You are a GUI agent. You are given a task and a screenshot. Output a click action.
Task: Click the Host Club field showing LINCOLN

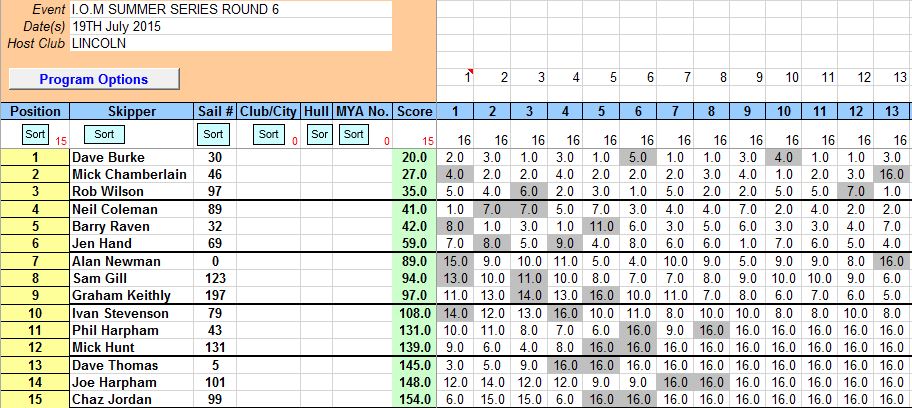click(230, 43)
